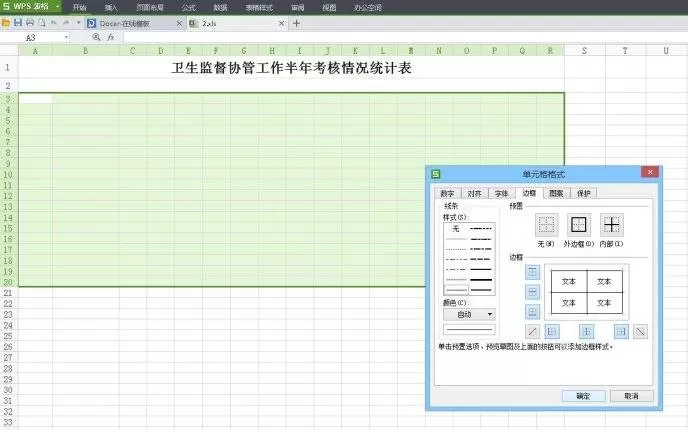The height and width of the screenshot is (430, 688).
Task: Open the 开始 ribbon menu
Action: 79,7
